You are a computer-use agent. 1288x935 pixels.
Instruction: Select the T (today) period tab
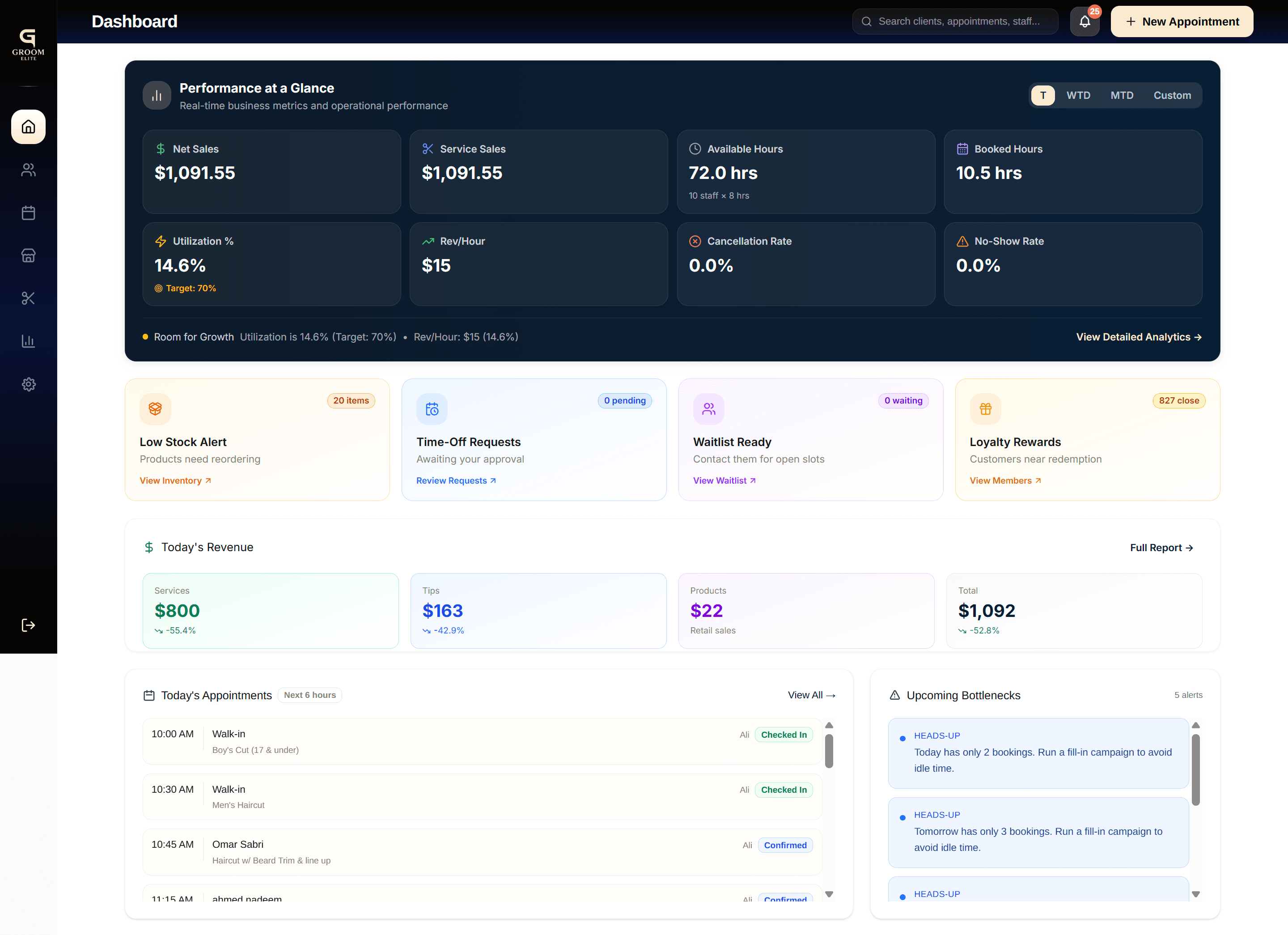[1043, 95]
